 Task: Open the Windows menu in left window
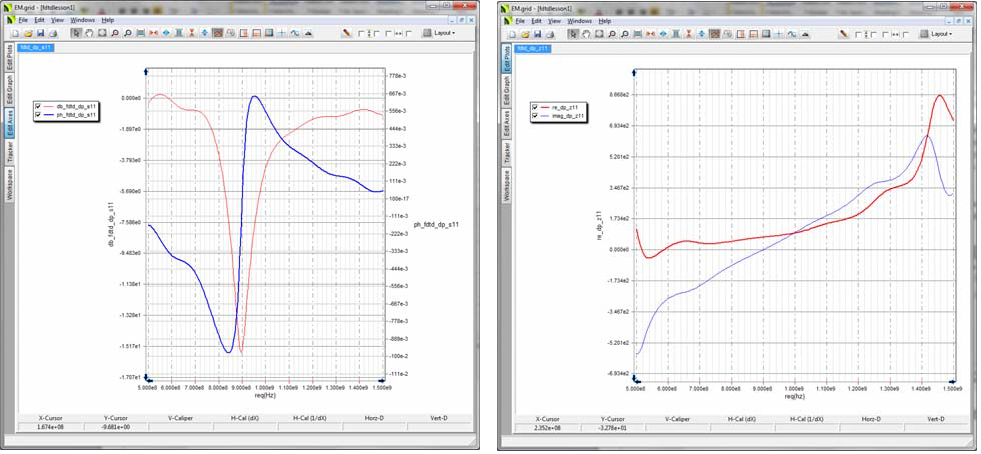coord(83,20)
